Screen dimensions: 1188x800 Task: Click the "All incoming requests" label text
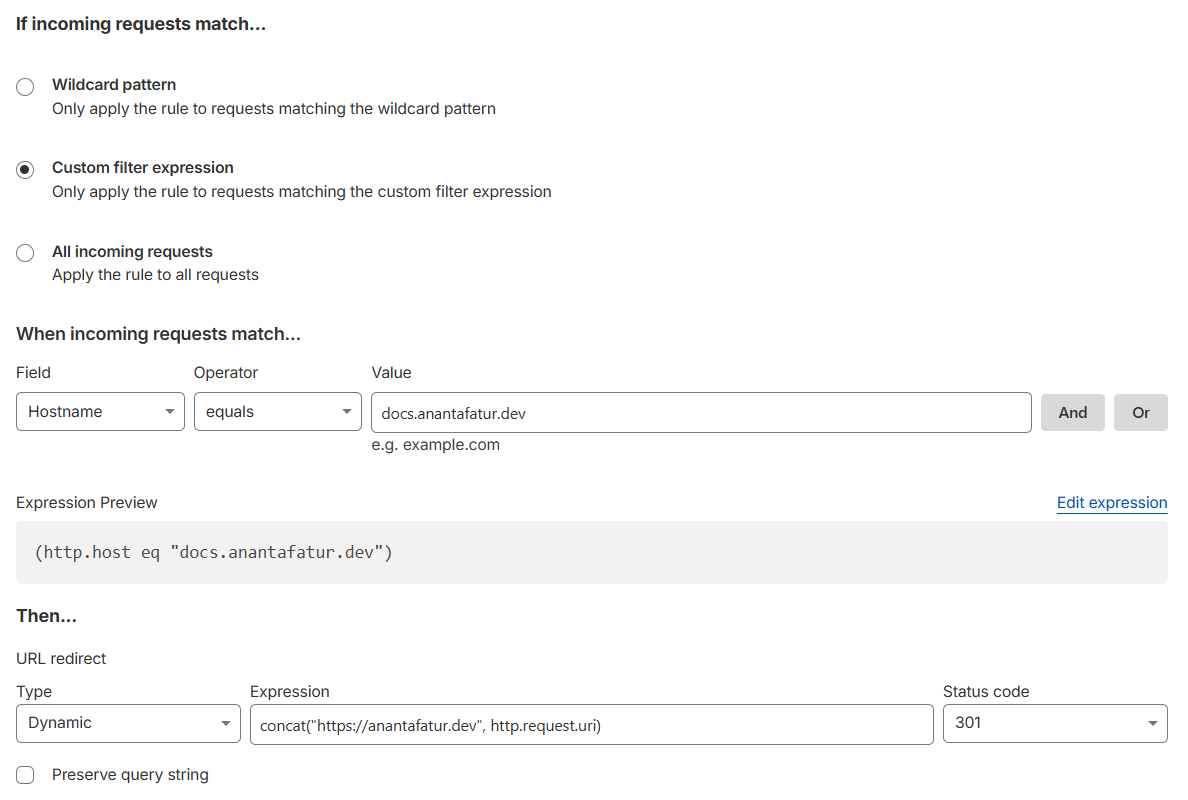pyautogui.click(x=132, y=252)
